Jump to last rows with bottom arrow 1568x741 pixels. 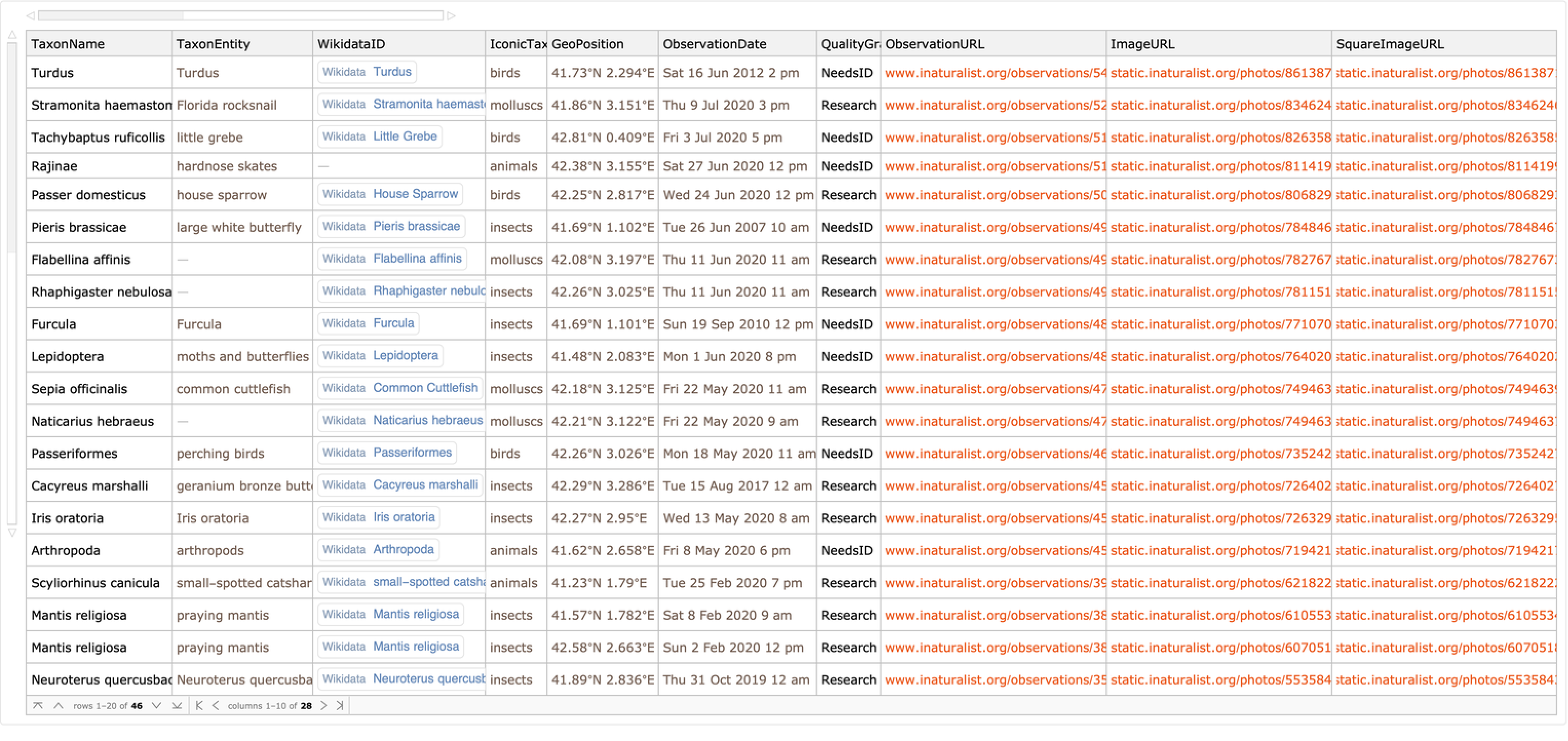[x=177, y=706]
